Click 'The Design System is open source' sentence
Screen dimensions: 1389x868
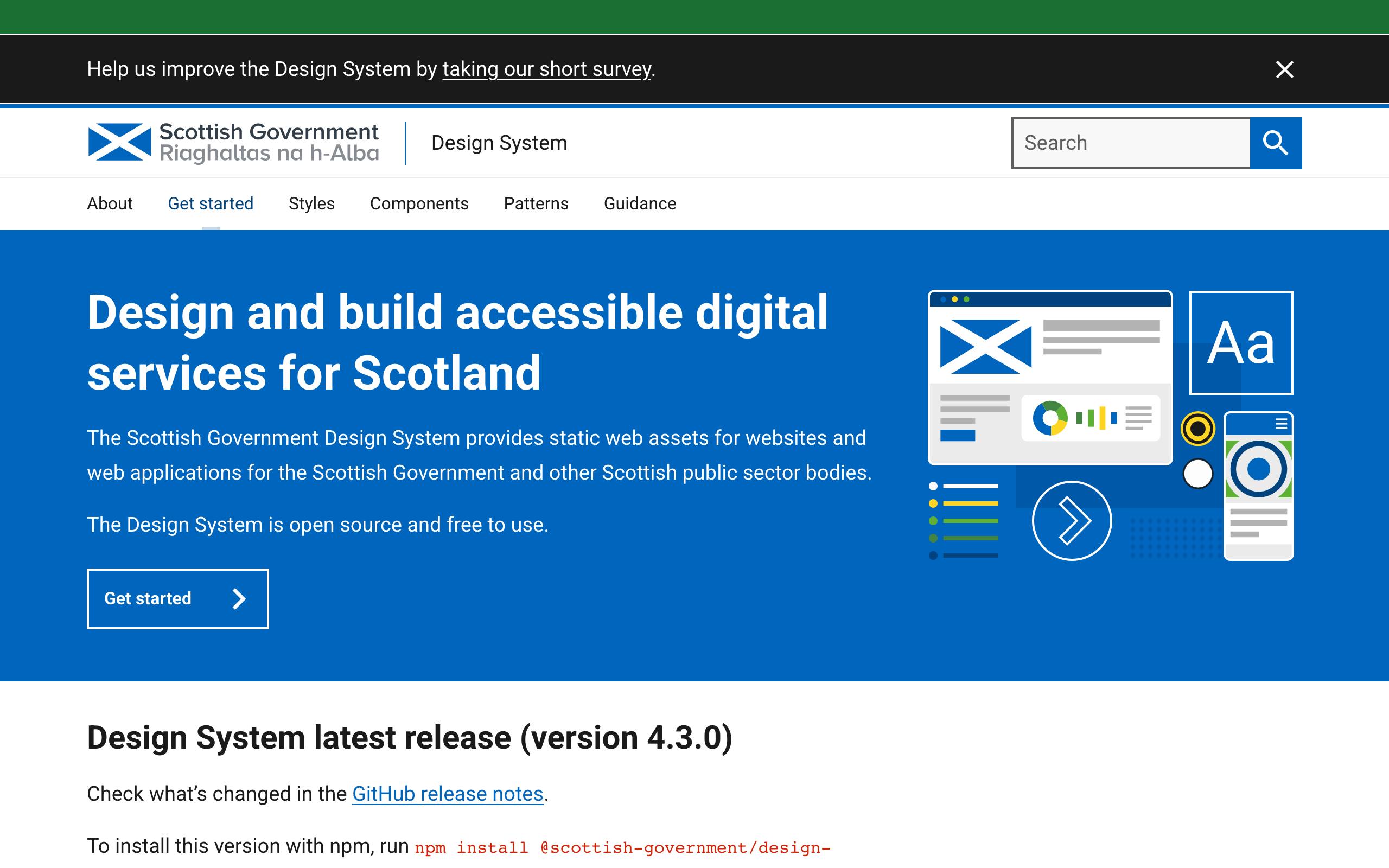(x=318, y=525)
